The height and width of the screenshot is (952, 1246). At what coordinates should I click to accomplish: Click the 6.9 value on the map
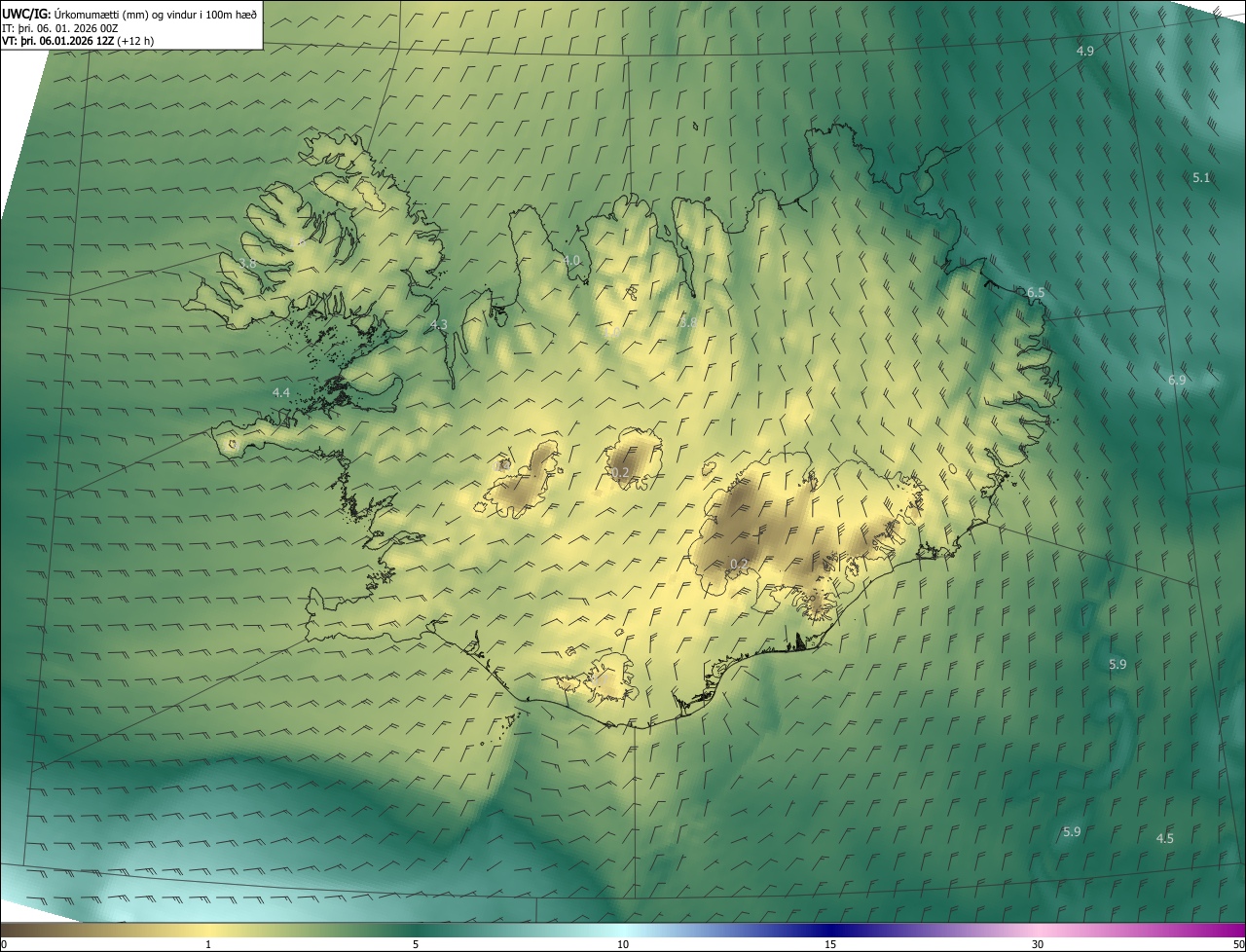click(1176, 380)
